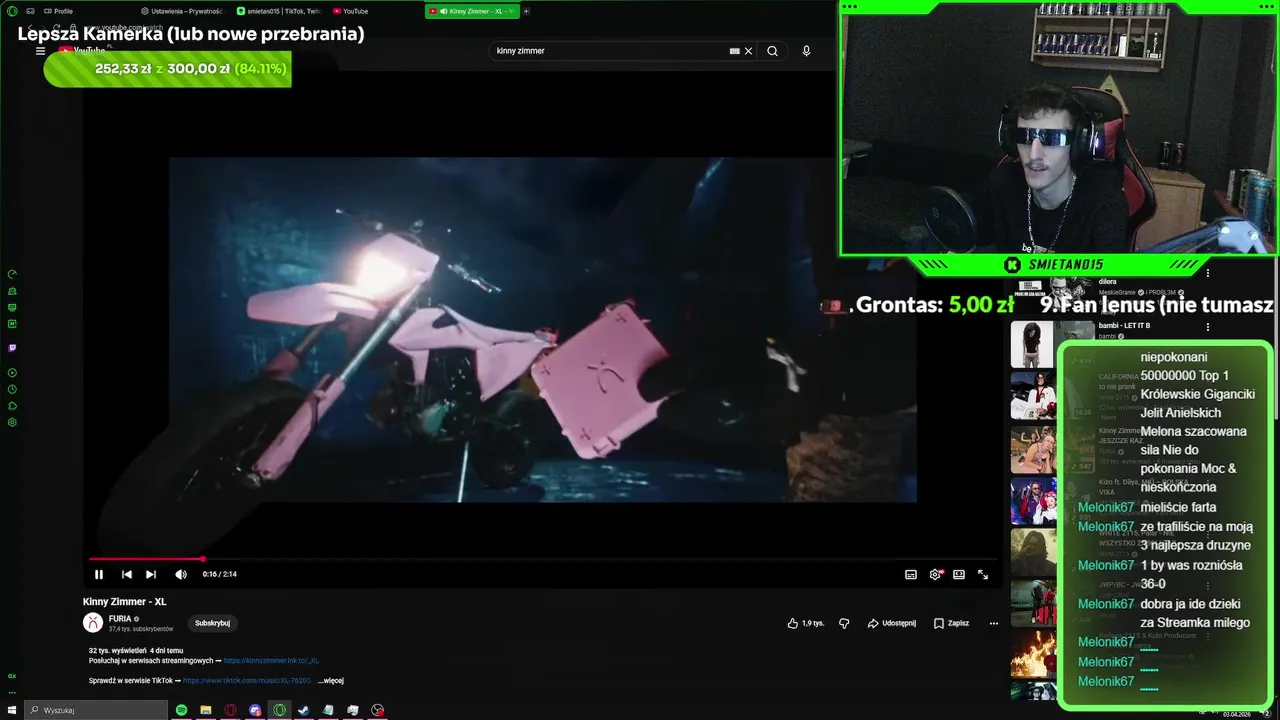Open Spotify from the taskbar
The image size is (1280, 720).
tap(181, 710)
